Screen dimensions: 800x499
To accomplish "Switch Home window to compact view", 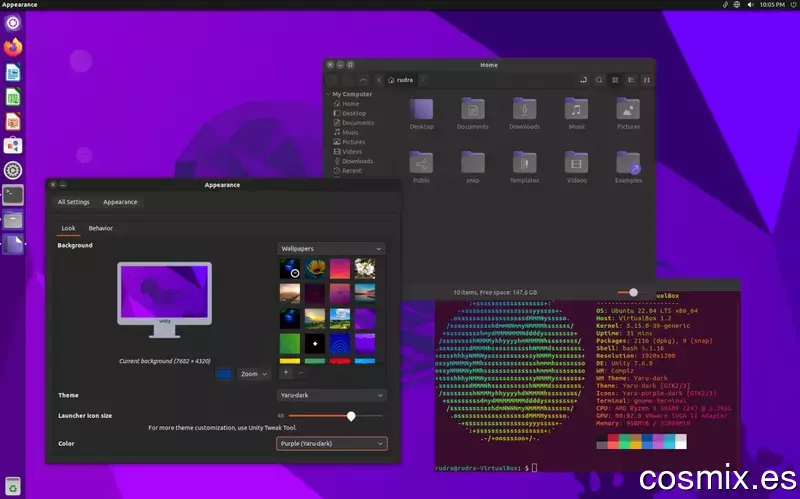I will [647, 80].
